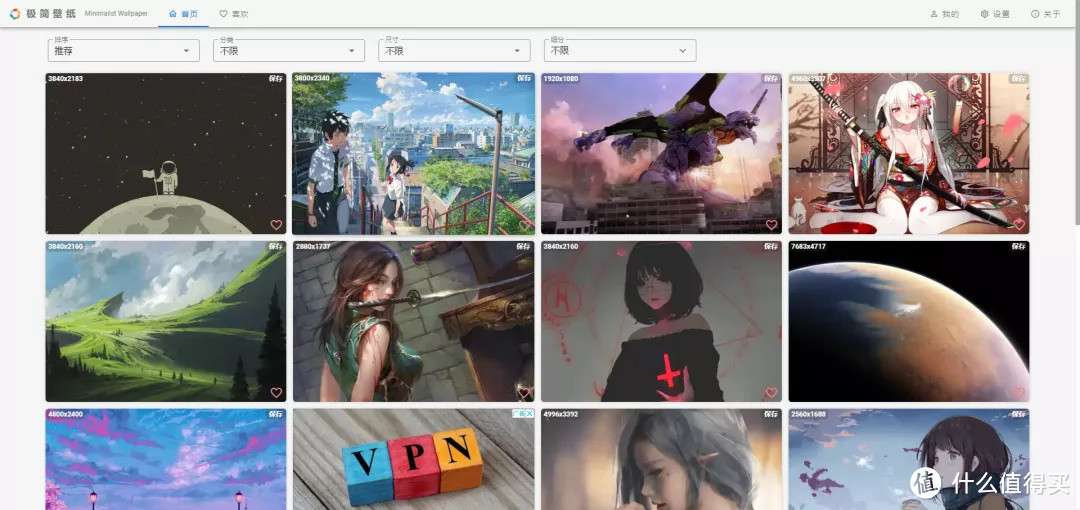Like the black-haired girl red cross wallpaper
The width and height of the screenshot is (1080, 510).
pos(771,393)
